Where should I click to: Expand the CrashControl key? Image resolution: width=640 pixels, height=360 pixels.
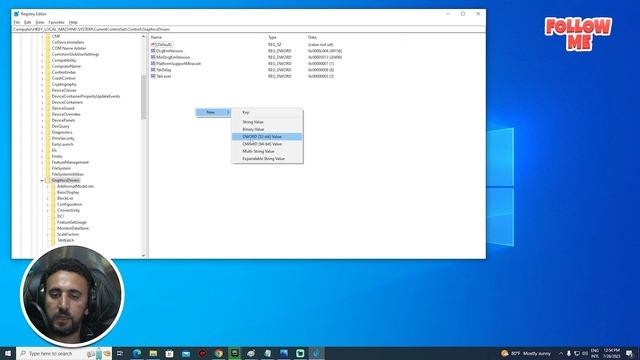click(x=42, y=78)
